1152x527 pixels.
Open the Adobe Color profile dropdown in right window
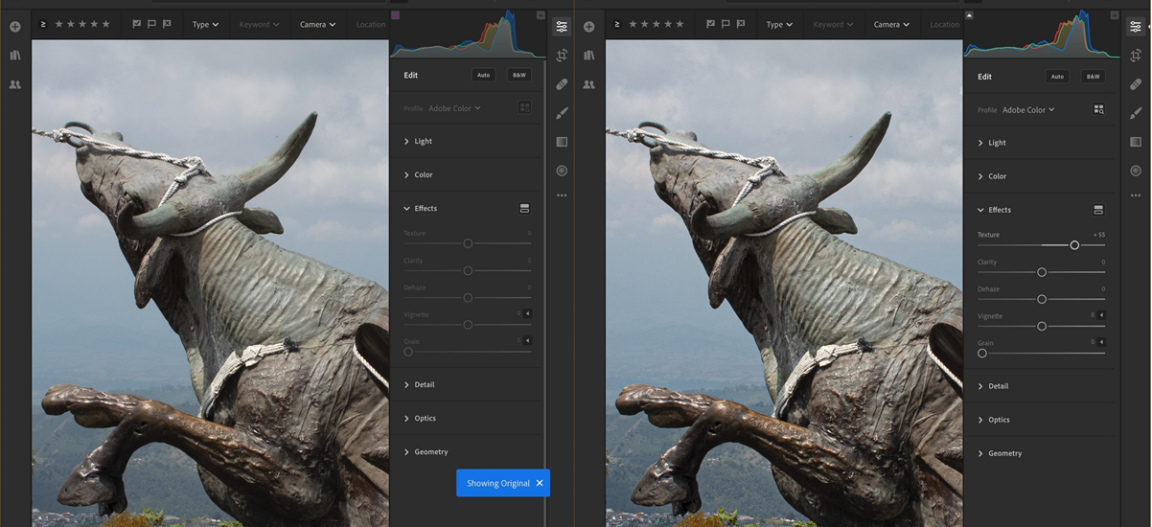(1028, 110)
